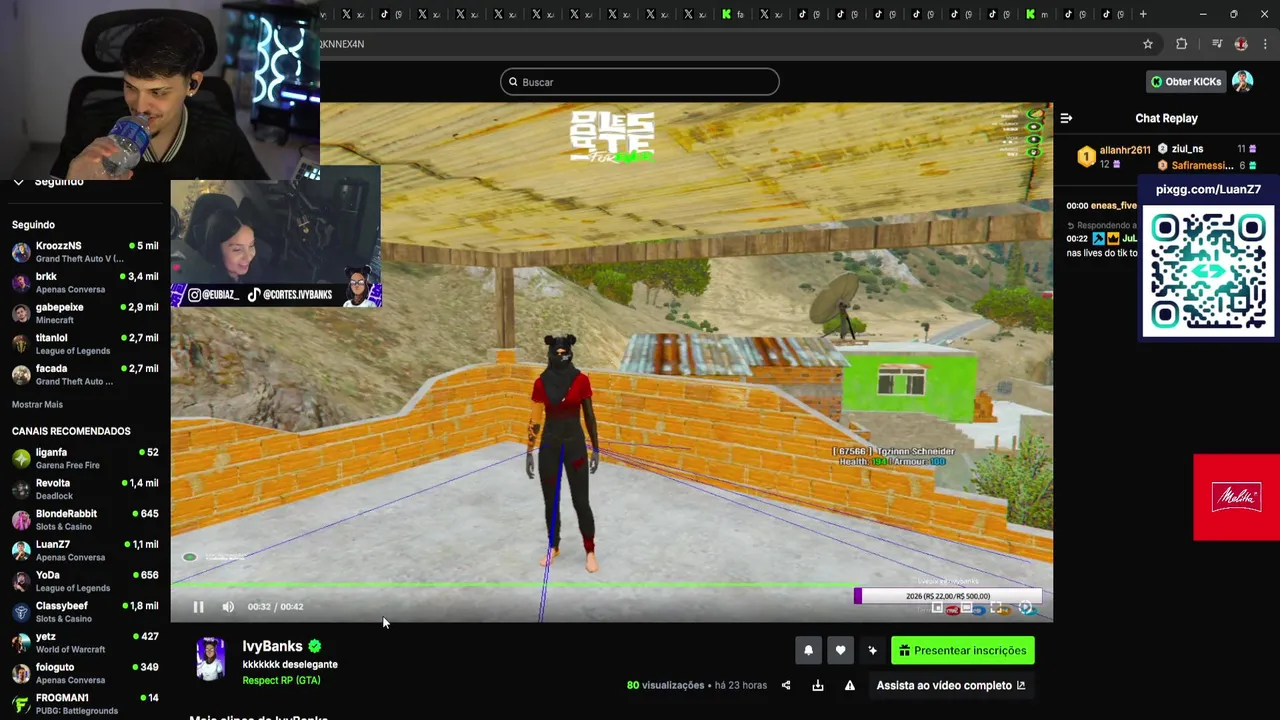Open liganfa recommended channel
This screenshot has height=720, width=1280.
point(85,459)
